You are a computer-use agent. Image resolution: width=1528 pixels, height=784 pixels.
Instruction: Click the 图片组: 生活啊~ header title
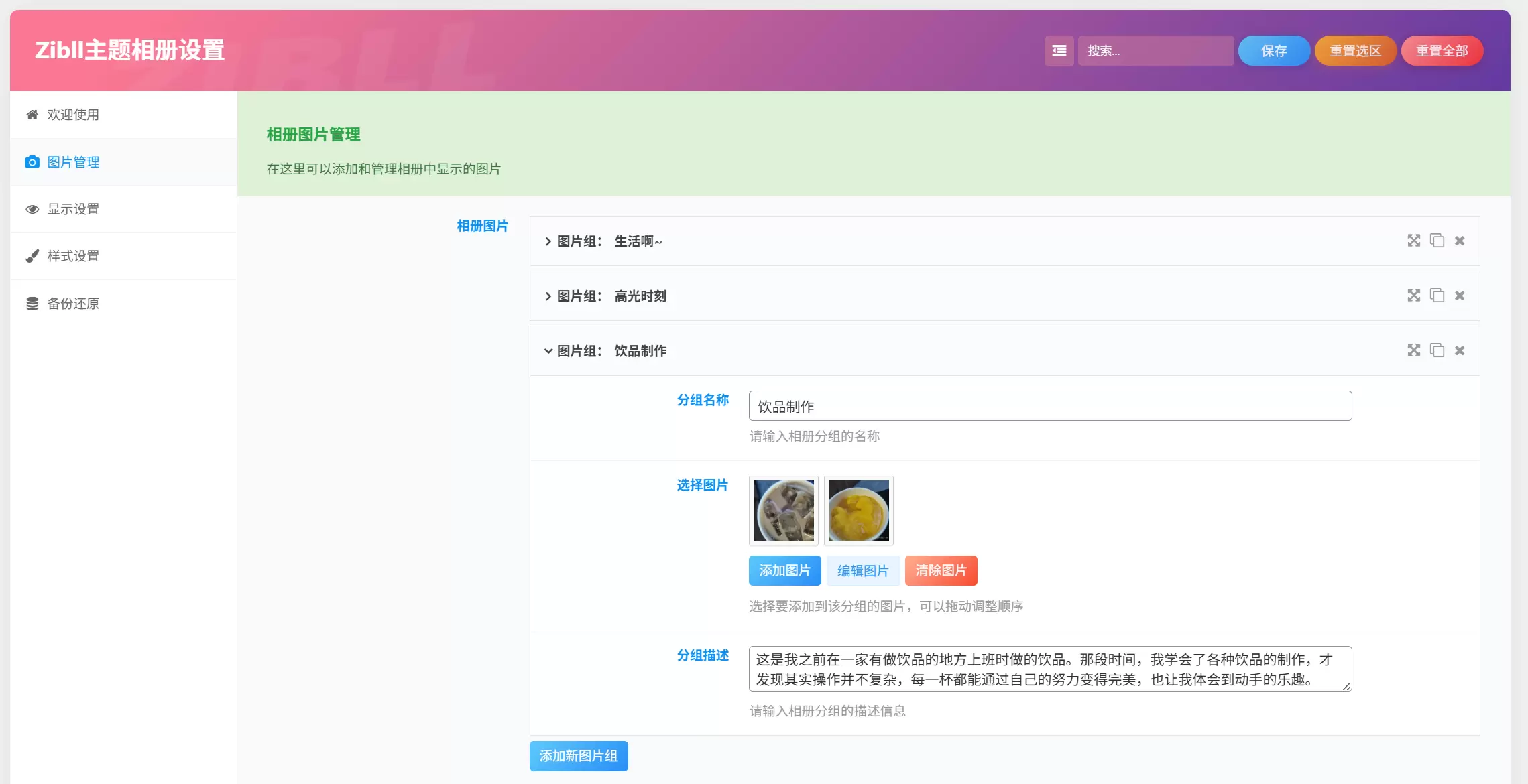tap(609, 241)
